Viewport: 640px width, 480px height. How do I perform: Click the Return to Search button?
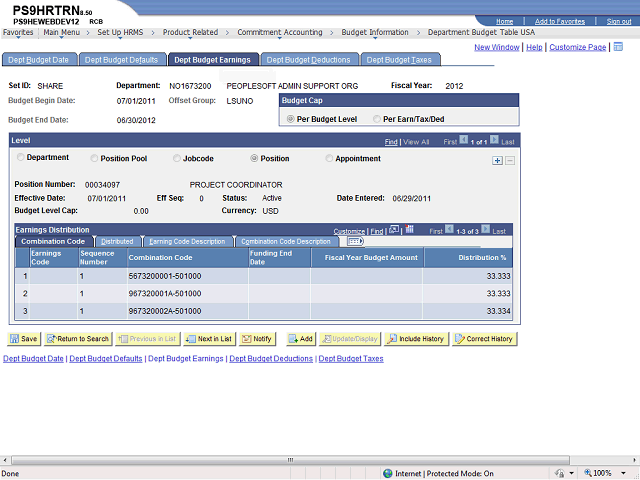point(78,339)
